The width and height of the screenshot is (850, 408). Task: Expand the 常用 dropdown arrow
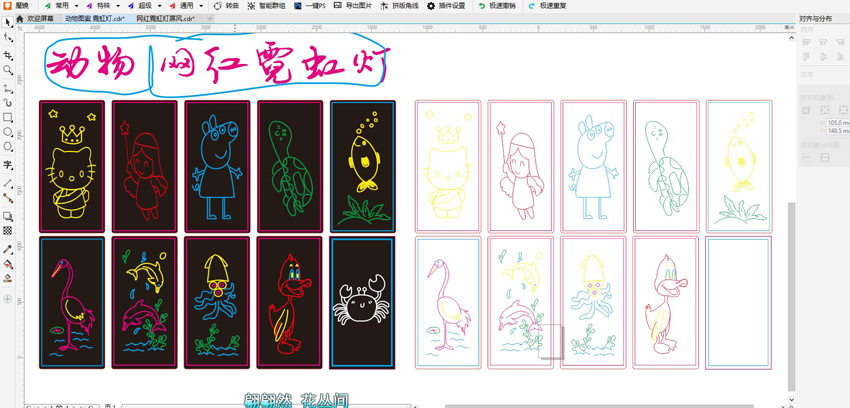click(x=76, y=5)
